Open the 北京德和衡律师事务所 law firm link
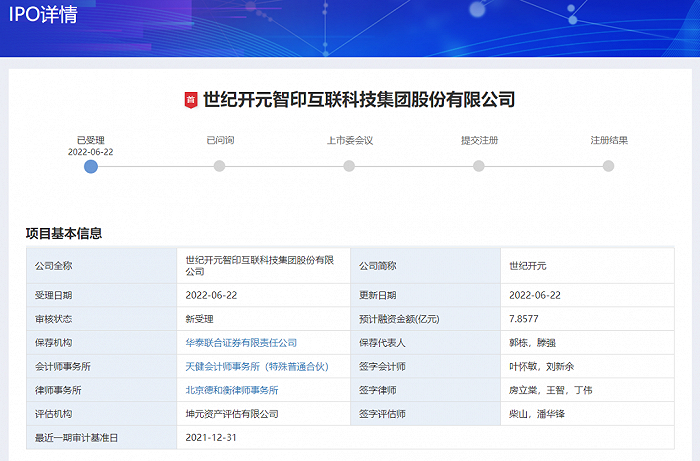Image resolution: width=700 pixels, height=461 pixels. pyautogui.click(x=232, y=390)
